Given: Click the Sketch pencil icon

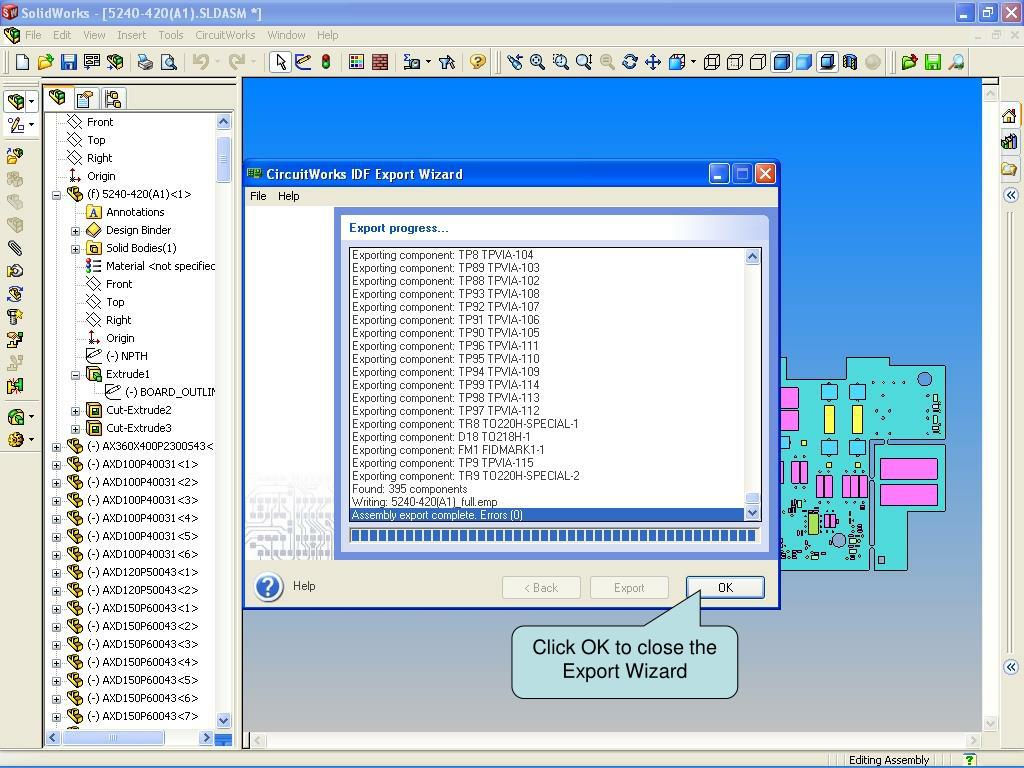Looking at the screenshot, I should (304, 62).
